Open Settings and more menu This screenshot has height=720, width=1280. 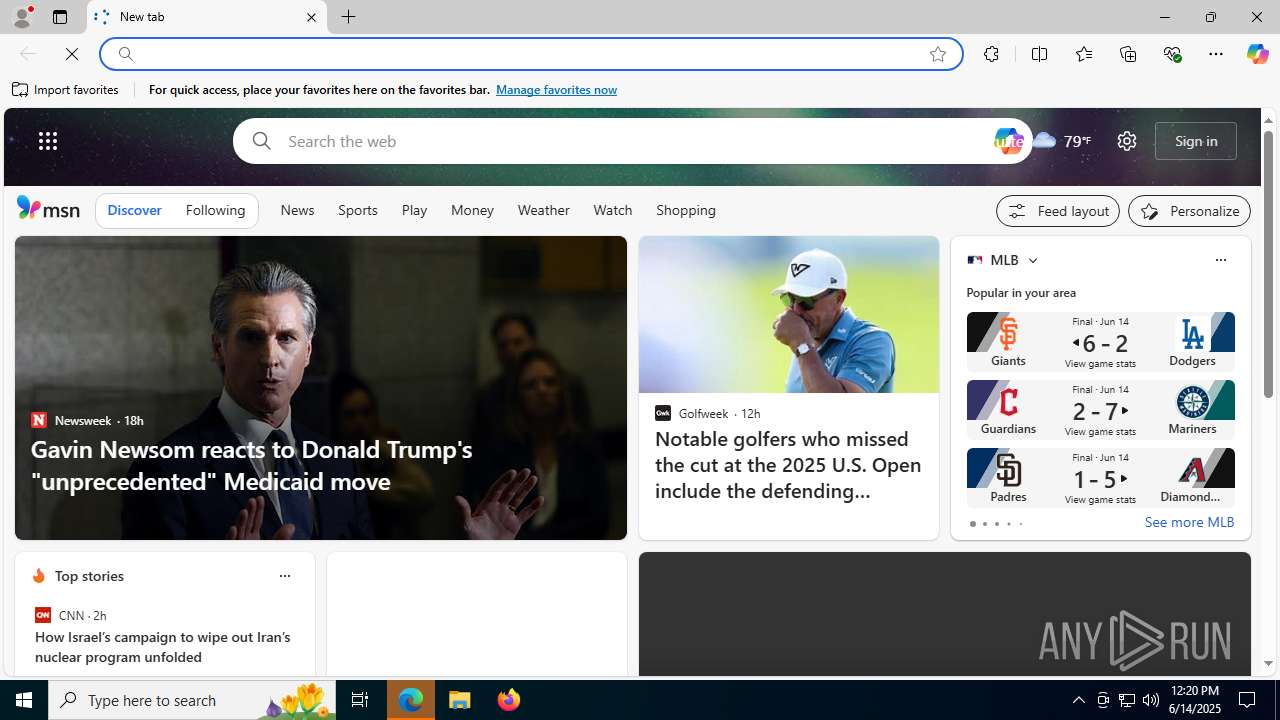click(1216, 54)
